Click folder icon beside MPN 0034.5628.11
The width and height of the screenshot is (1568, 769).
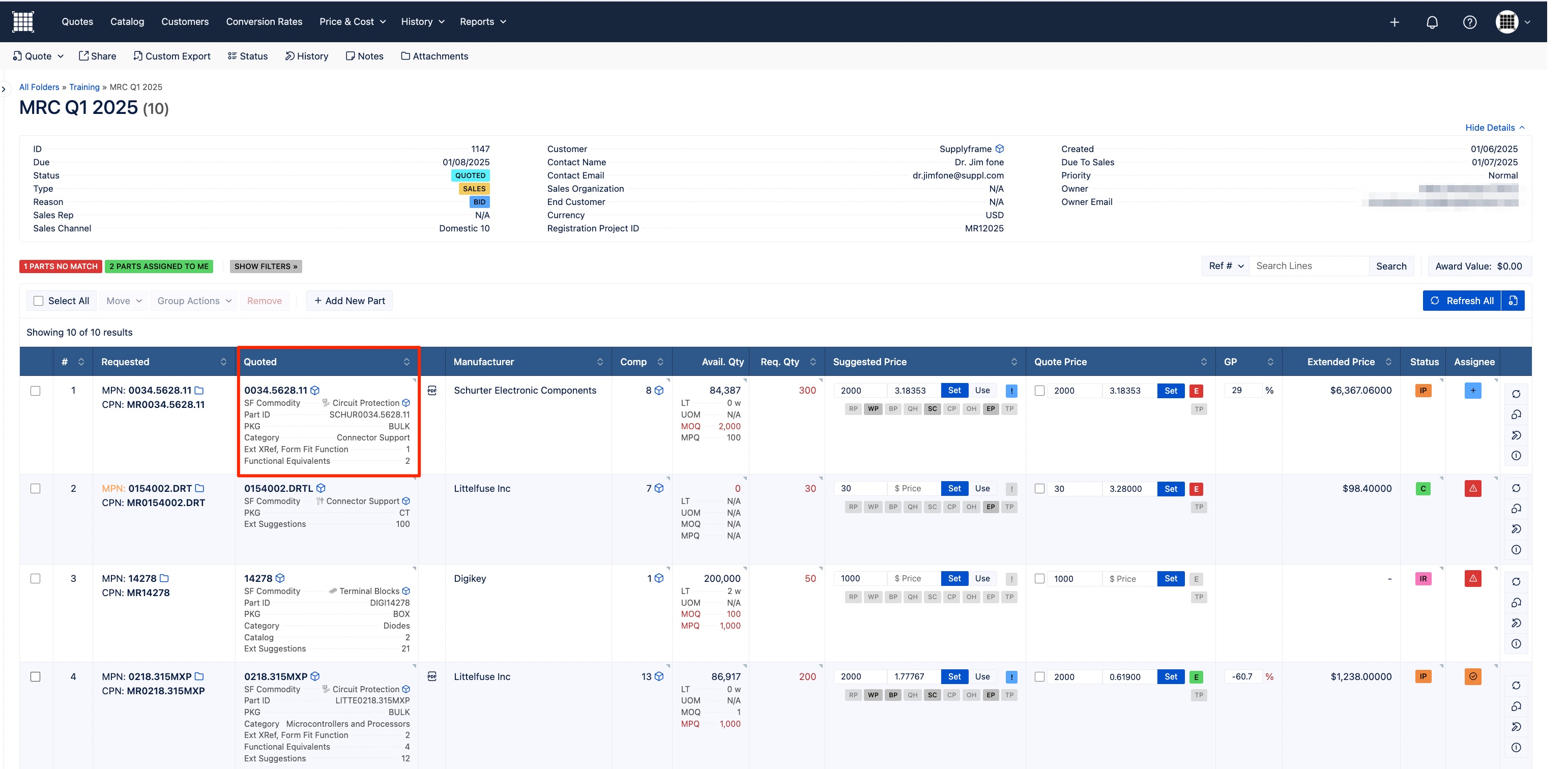(x=199, y=391)
